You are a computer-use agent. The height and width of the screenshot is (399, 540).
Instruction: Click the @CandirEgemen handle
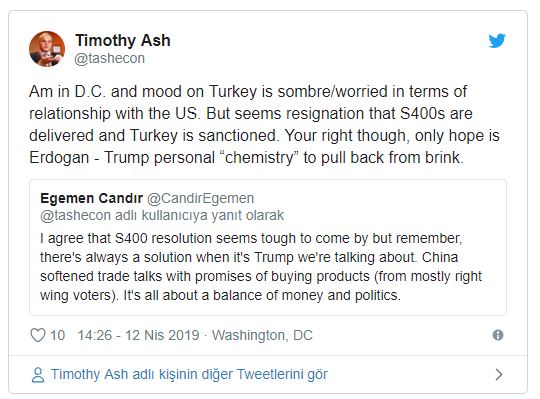201,198
